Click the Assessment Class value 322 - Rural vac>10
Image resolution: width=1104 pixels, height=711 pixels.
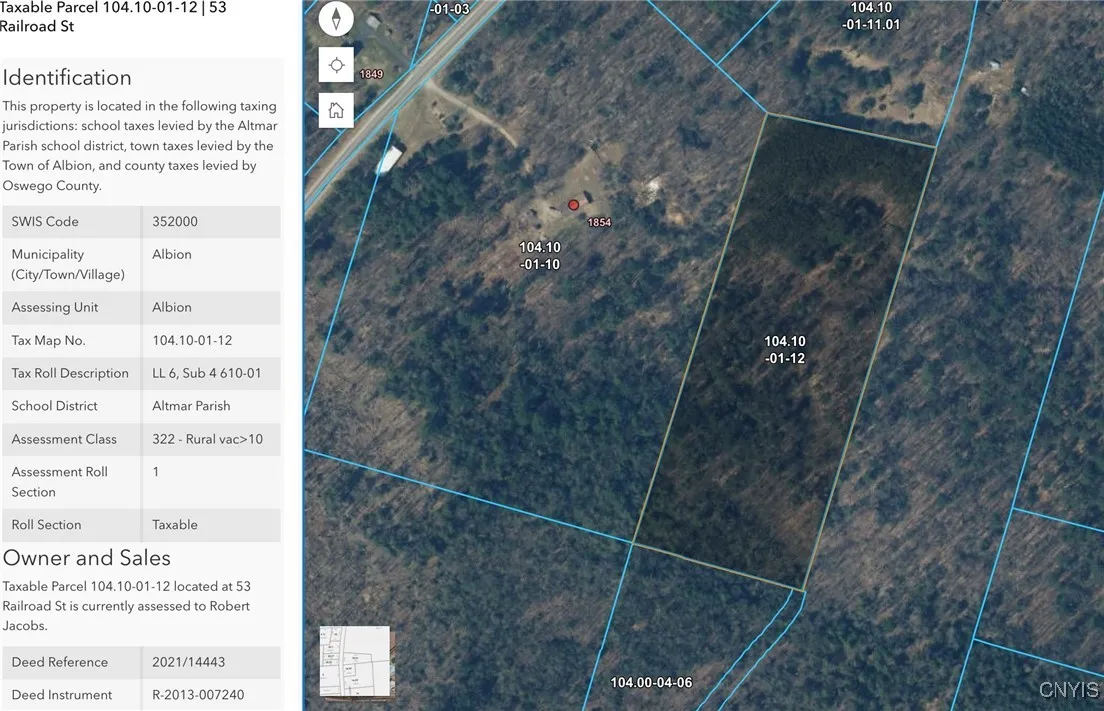pos(207,439)
